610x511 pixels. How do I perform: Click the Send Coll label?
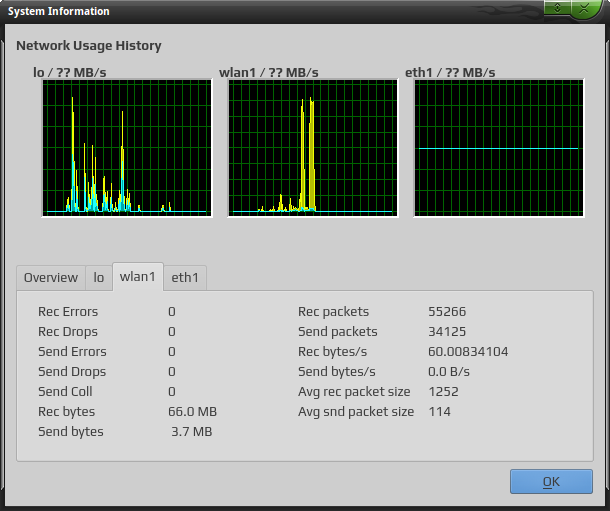click(x=65, y=392)
